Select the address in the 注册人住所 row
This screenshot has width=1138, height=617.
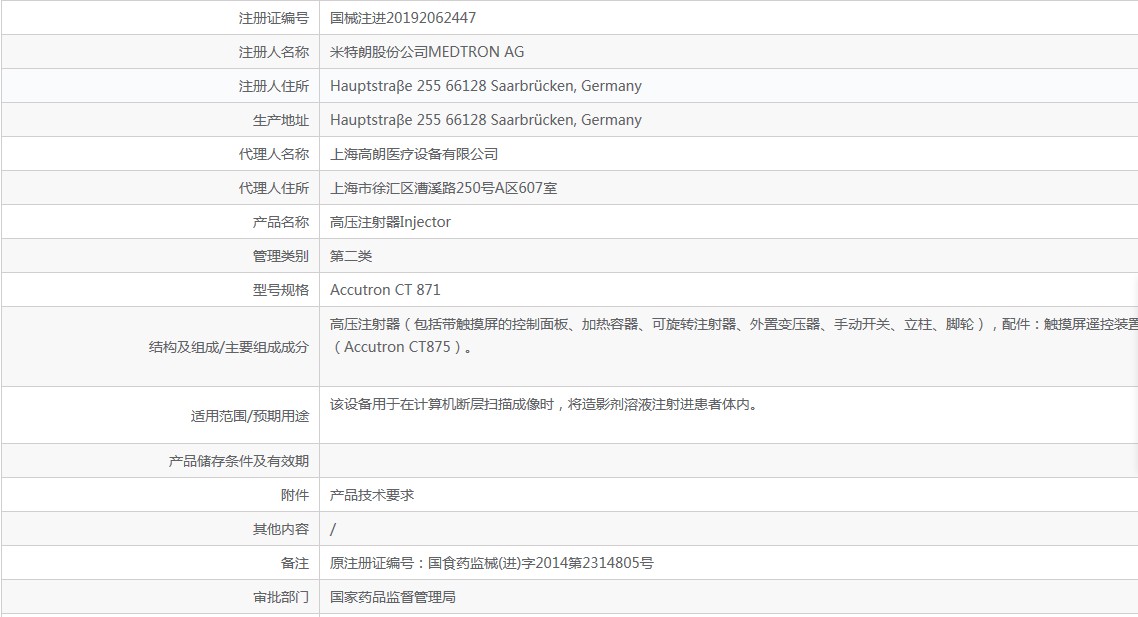(x=486, y=86)
